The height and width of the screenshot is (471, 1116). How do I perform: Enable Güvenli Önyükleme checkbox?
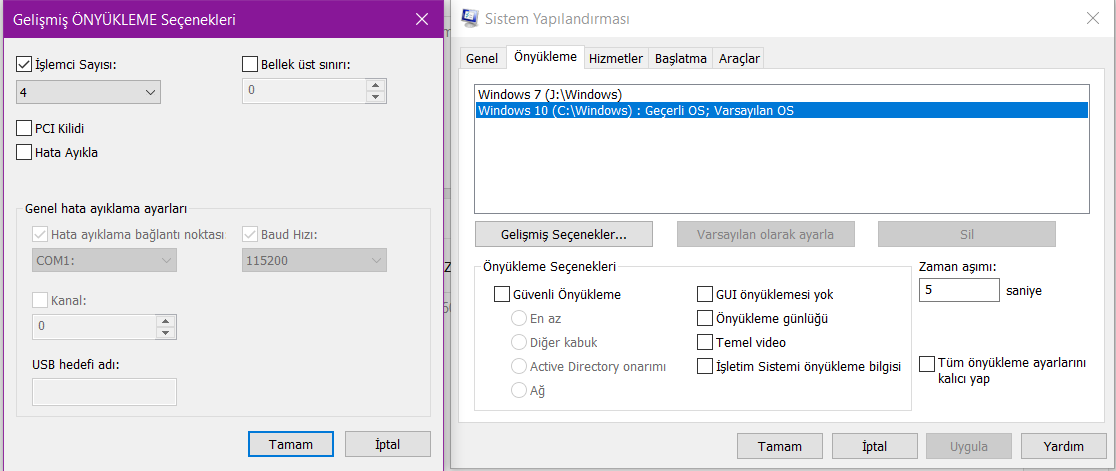[x=502, y=295]
